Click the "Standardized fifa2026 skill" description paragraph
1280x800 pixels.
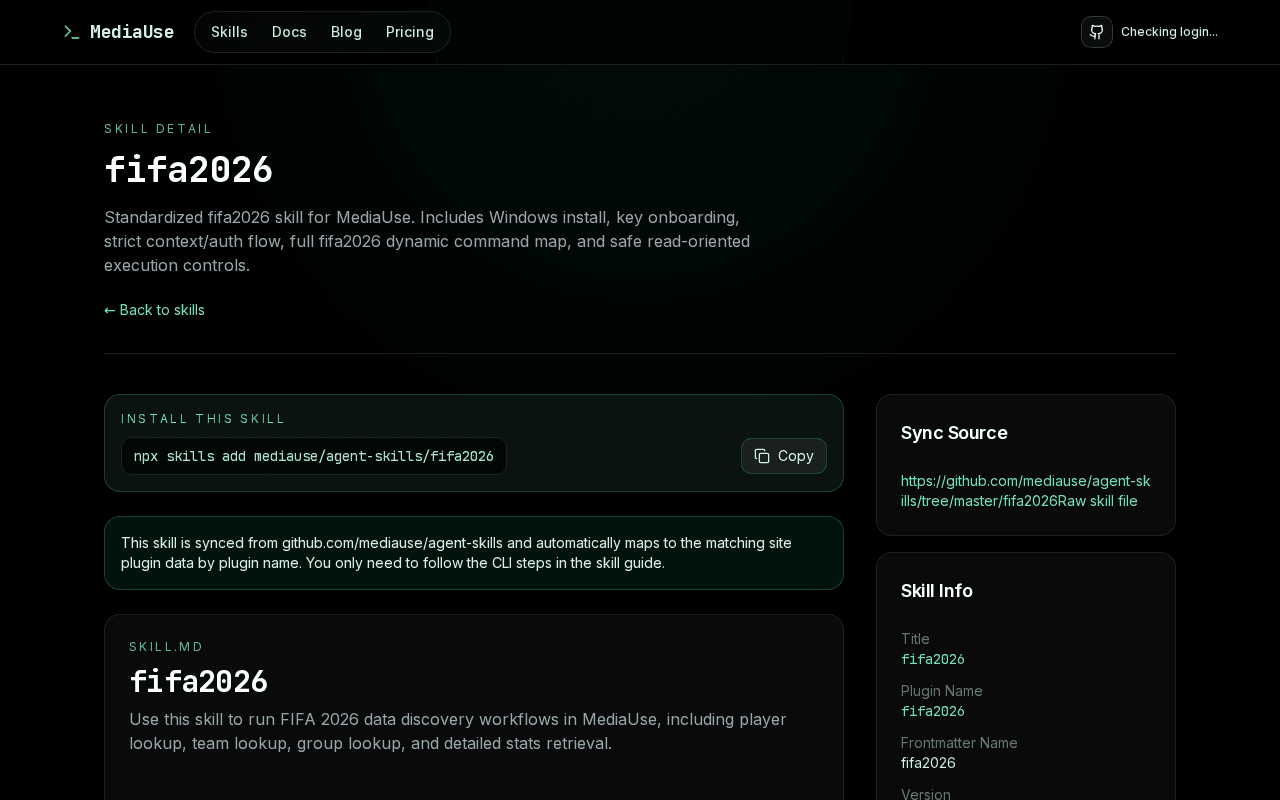coord(428,241)
